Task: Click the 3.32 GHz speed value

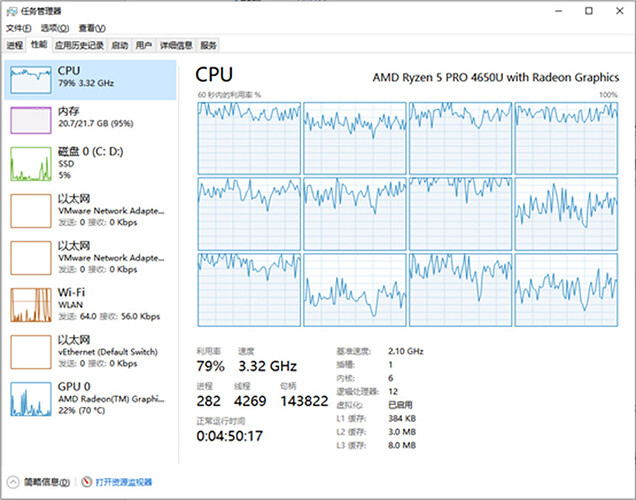Action: point(267,366)
